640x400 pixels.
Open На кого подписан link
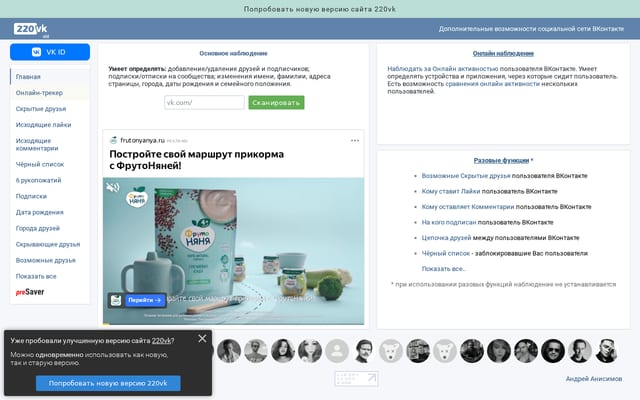(x=449, y=222)
